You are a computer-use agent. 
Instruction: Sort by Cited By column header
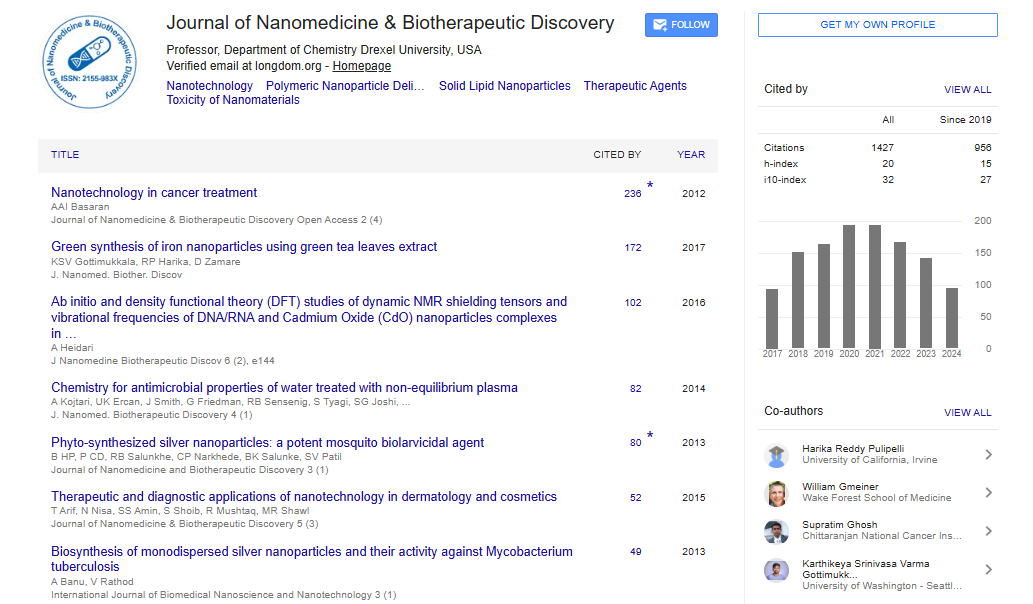[617, 155]
